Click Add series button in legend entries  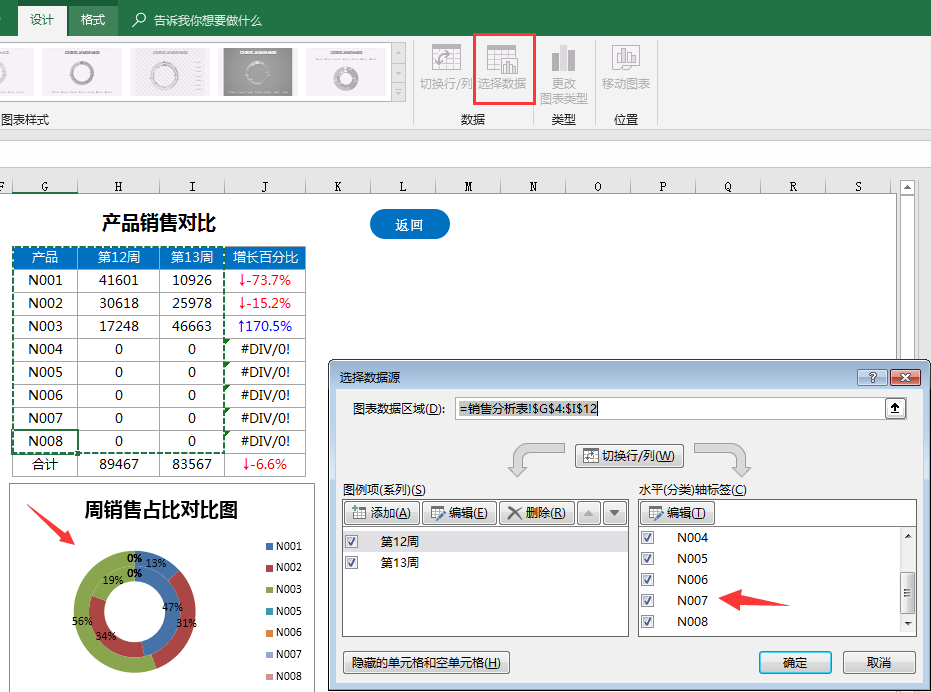coord(381,513)
